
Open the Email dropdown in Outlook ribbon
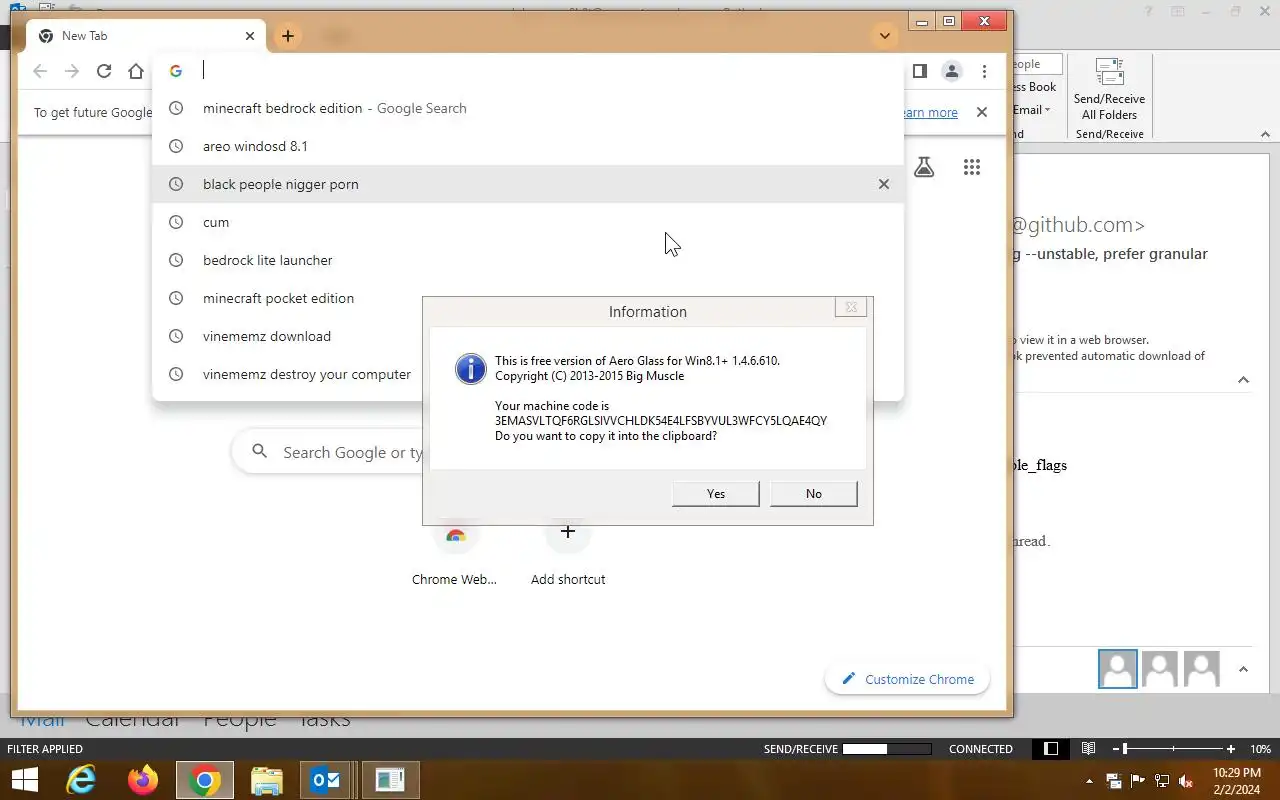coord(1032,110)
